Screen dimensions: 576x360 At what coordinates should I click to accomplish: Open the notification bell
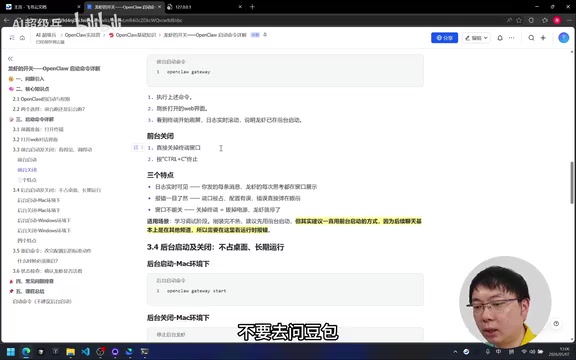tap(500, 38)
